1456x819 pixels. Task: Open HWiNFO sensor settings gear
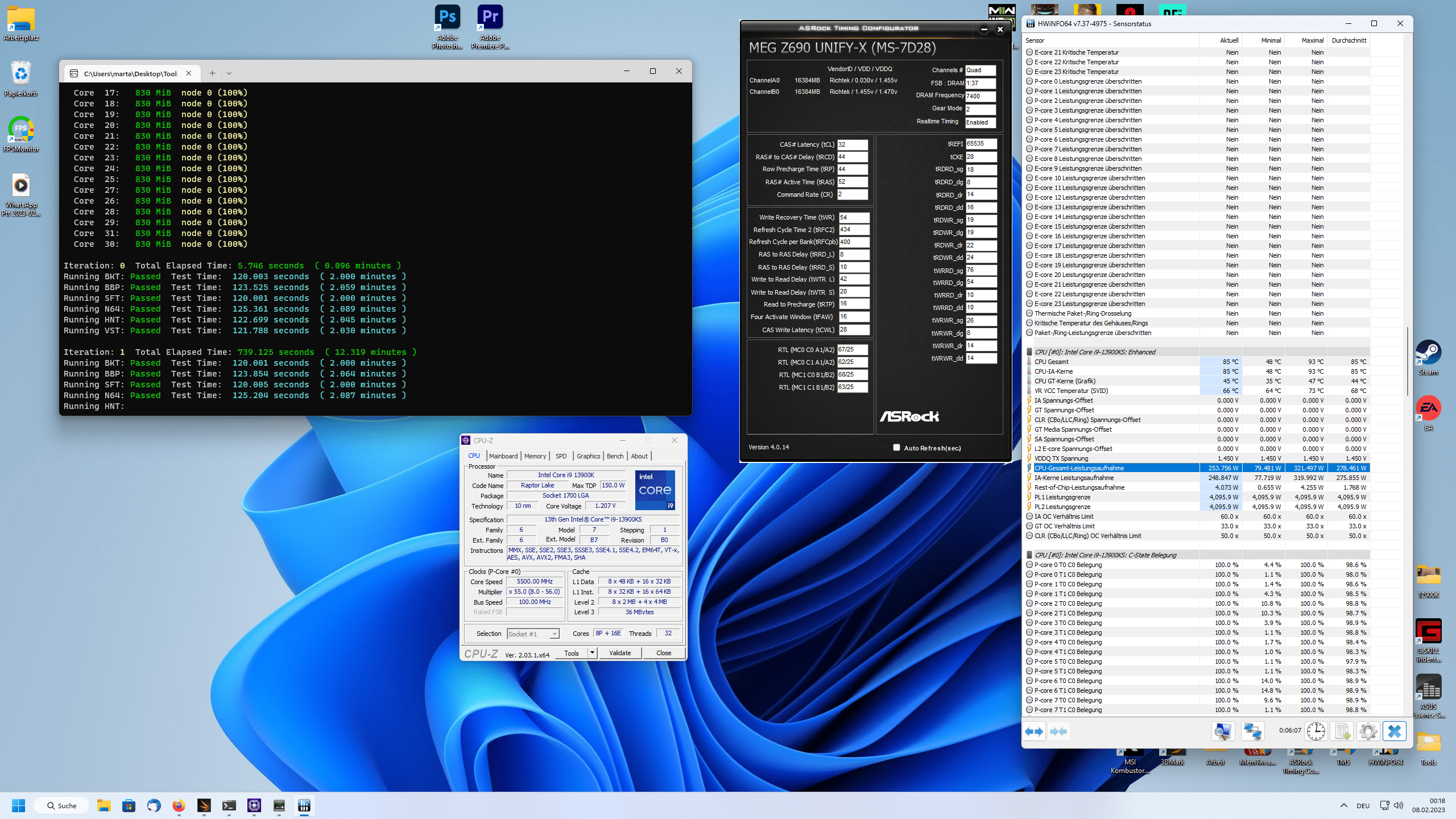[1368, 731]
